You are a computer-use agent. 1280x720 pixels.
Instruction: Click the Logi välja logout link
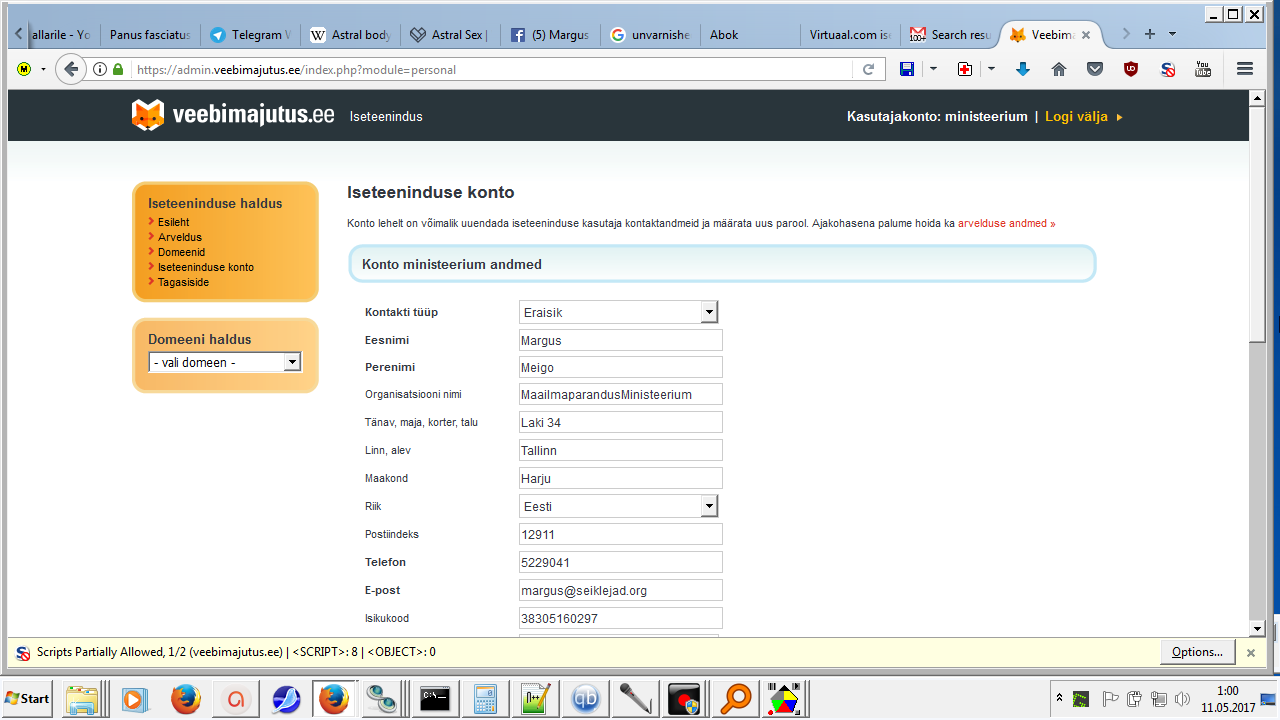click(1076, 117)
